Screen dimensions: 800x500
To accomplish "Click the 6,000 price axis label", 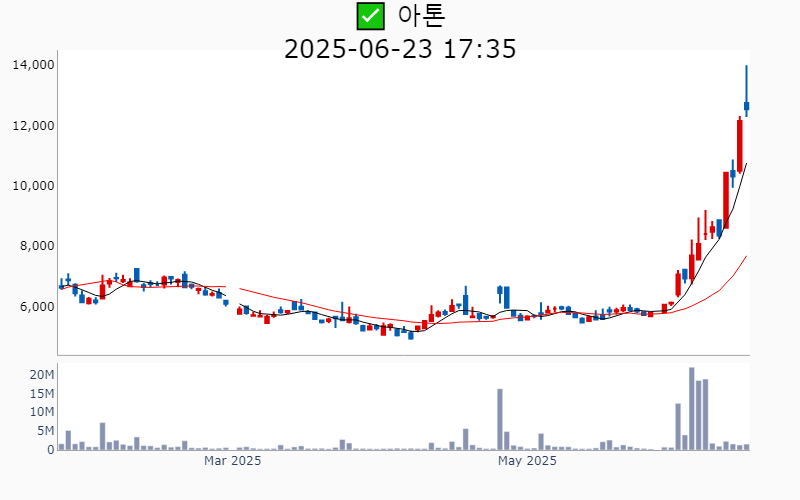I will (37, 307).
